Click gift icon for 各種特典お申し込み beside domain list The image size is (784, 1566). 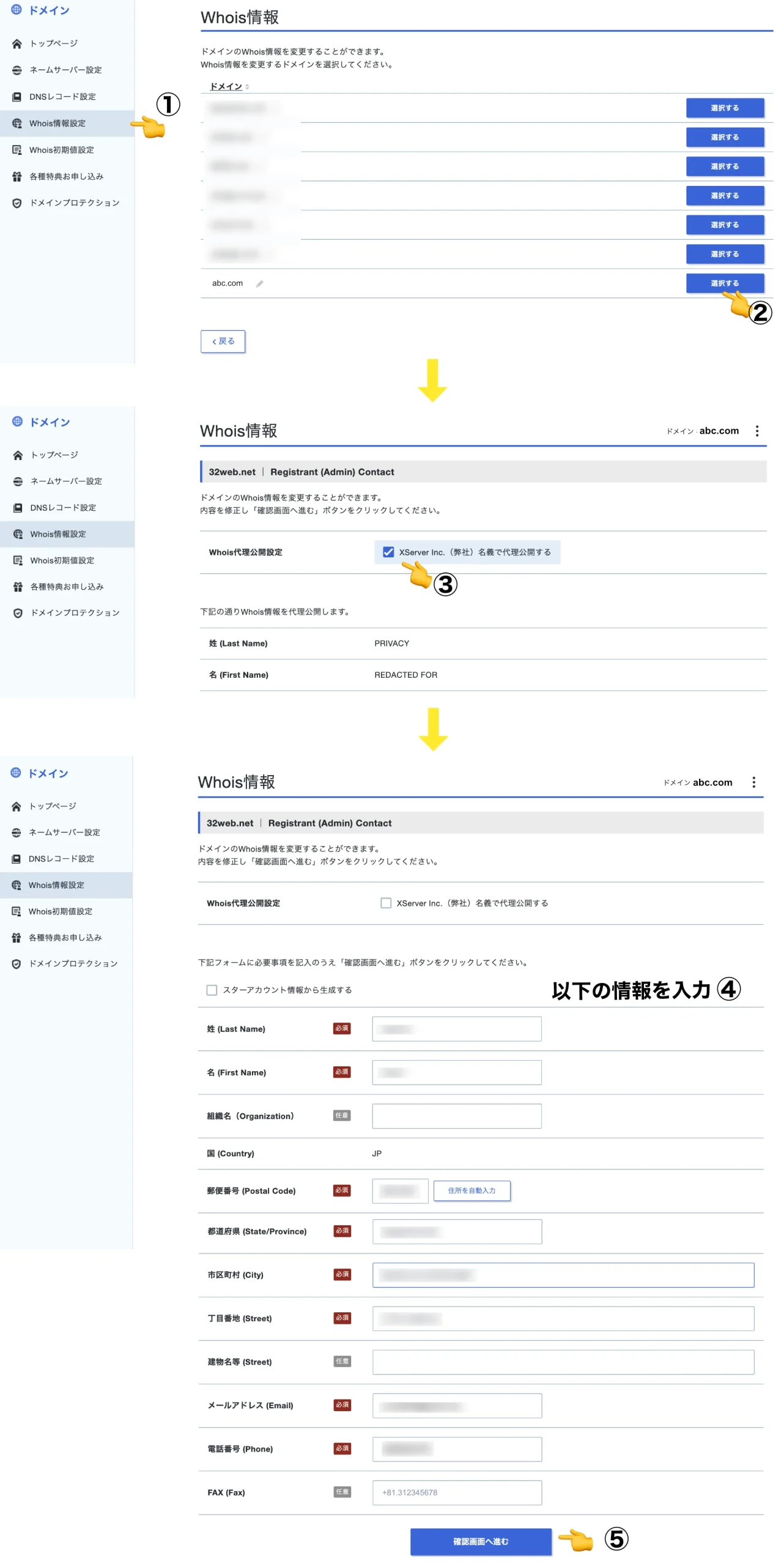[x=17, y=176]
